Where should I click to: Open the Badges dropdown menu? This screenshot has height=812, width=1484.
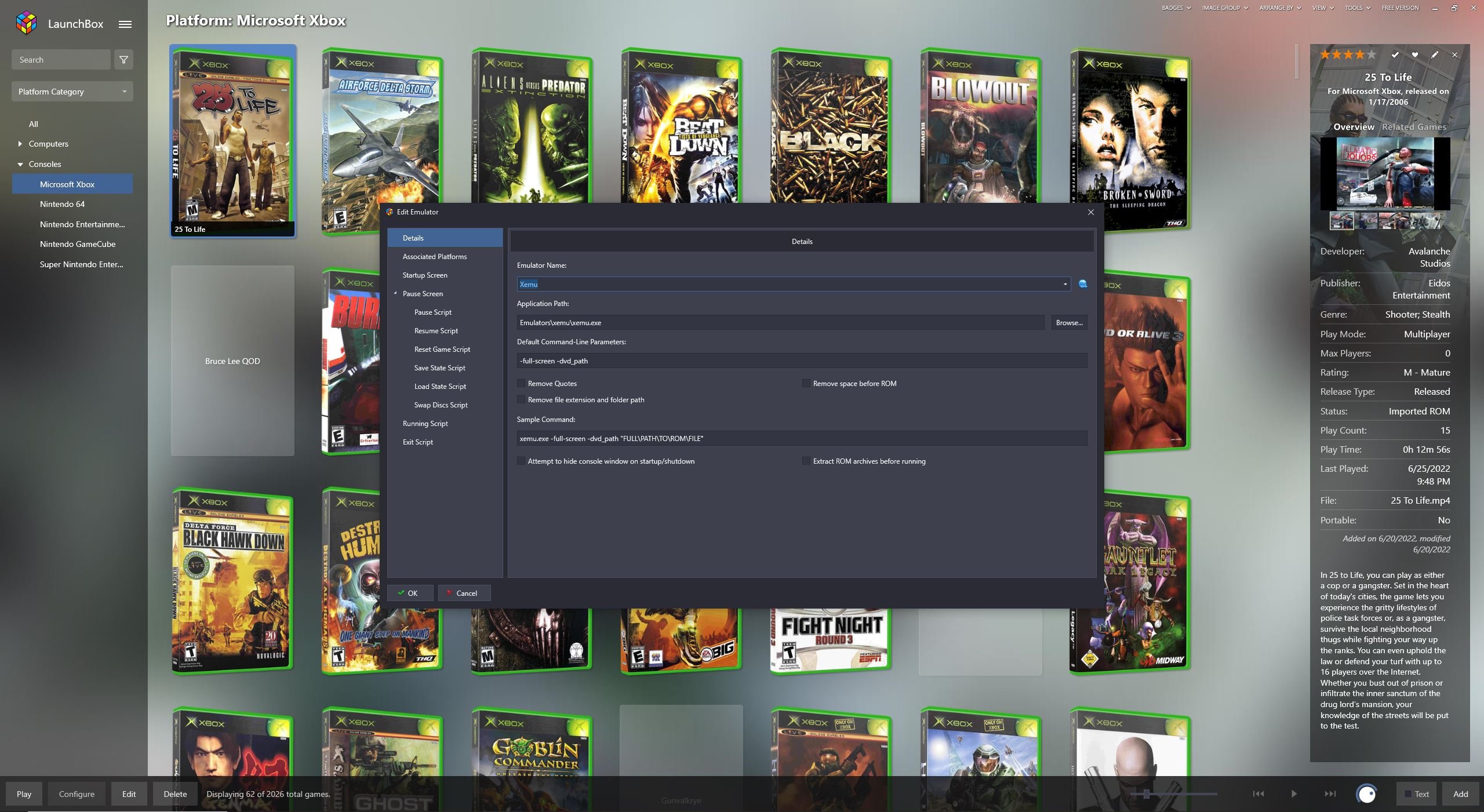click(1176, 8)
